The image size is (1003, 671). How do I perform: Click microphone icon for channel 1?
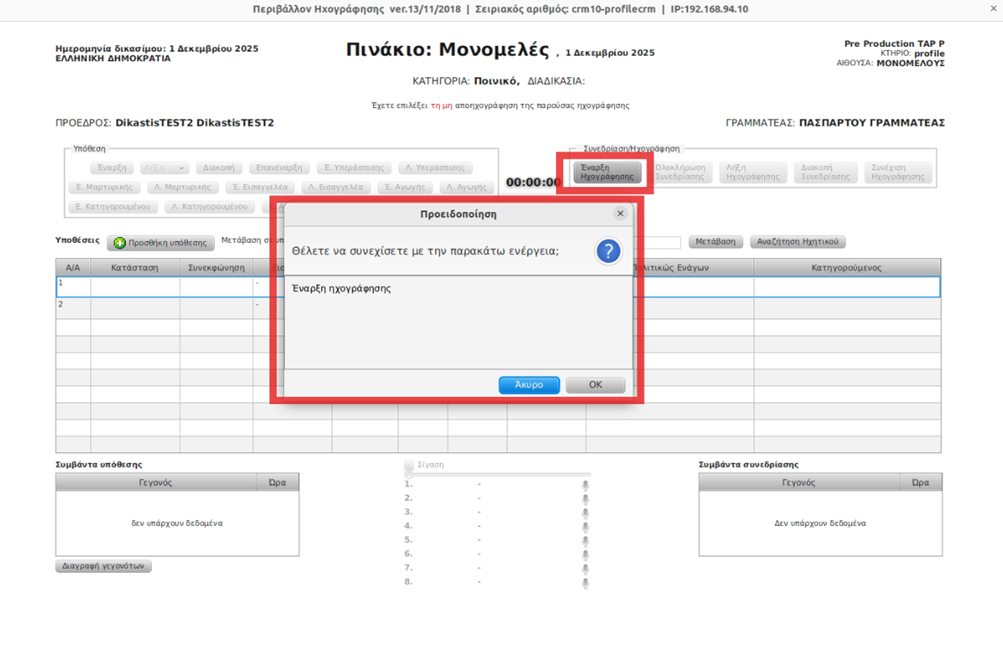tap(585, 485)
